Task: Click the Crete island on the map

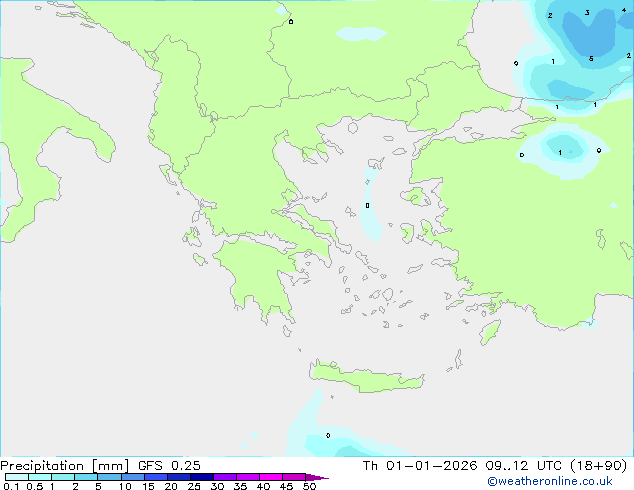Action: (x=366, y=377)
